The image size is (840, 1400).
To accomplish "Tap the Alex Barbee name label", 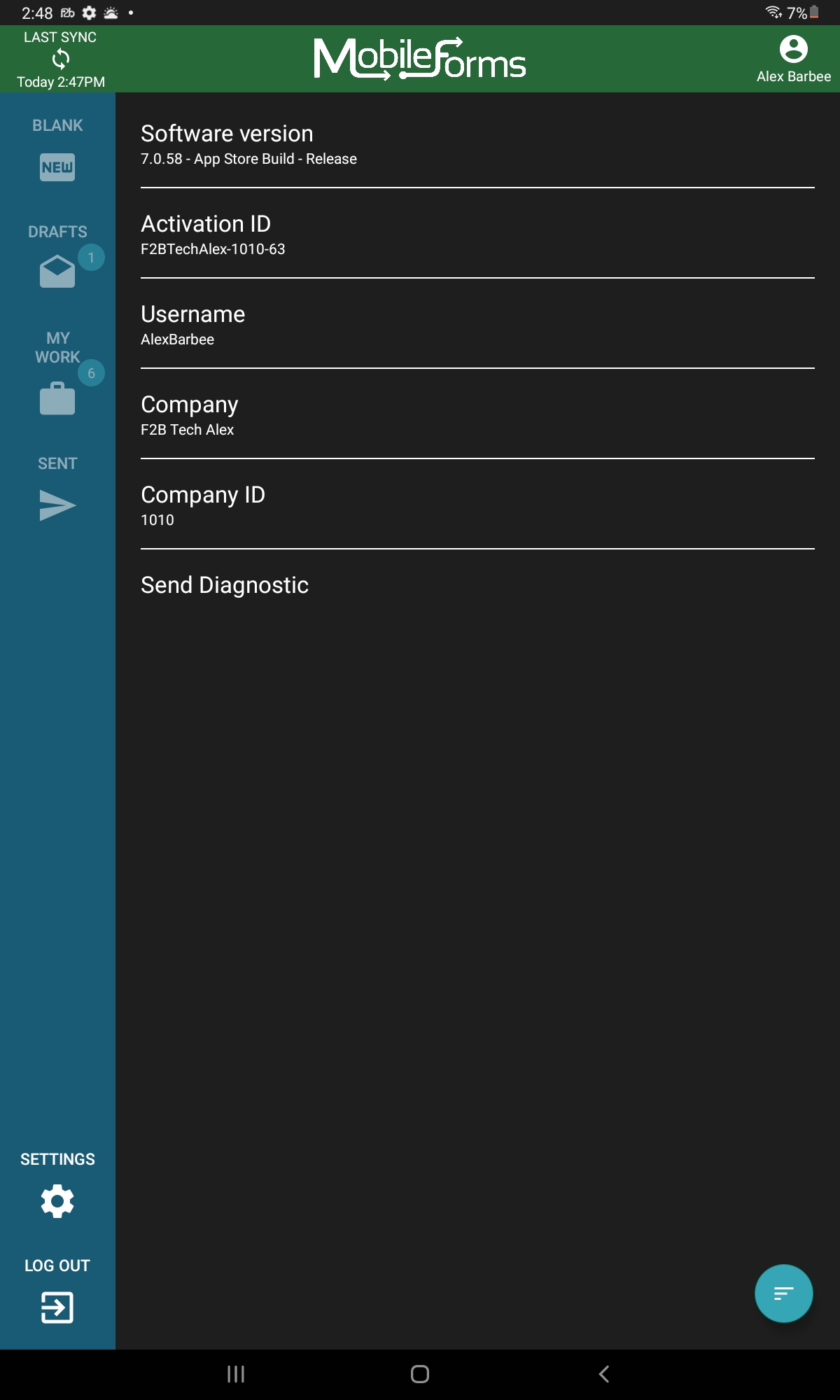I will point(794,76).
